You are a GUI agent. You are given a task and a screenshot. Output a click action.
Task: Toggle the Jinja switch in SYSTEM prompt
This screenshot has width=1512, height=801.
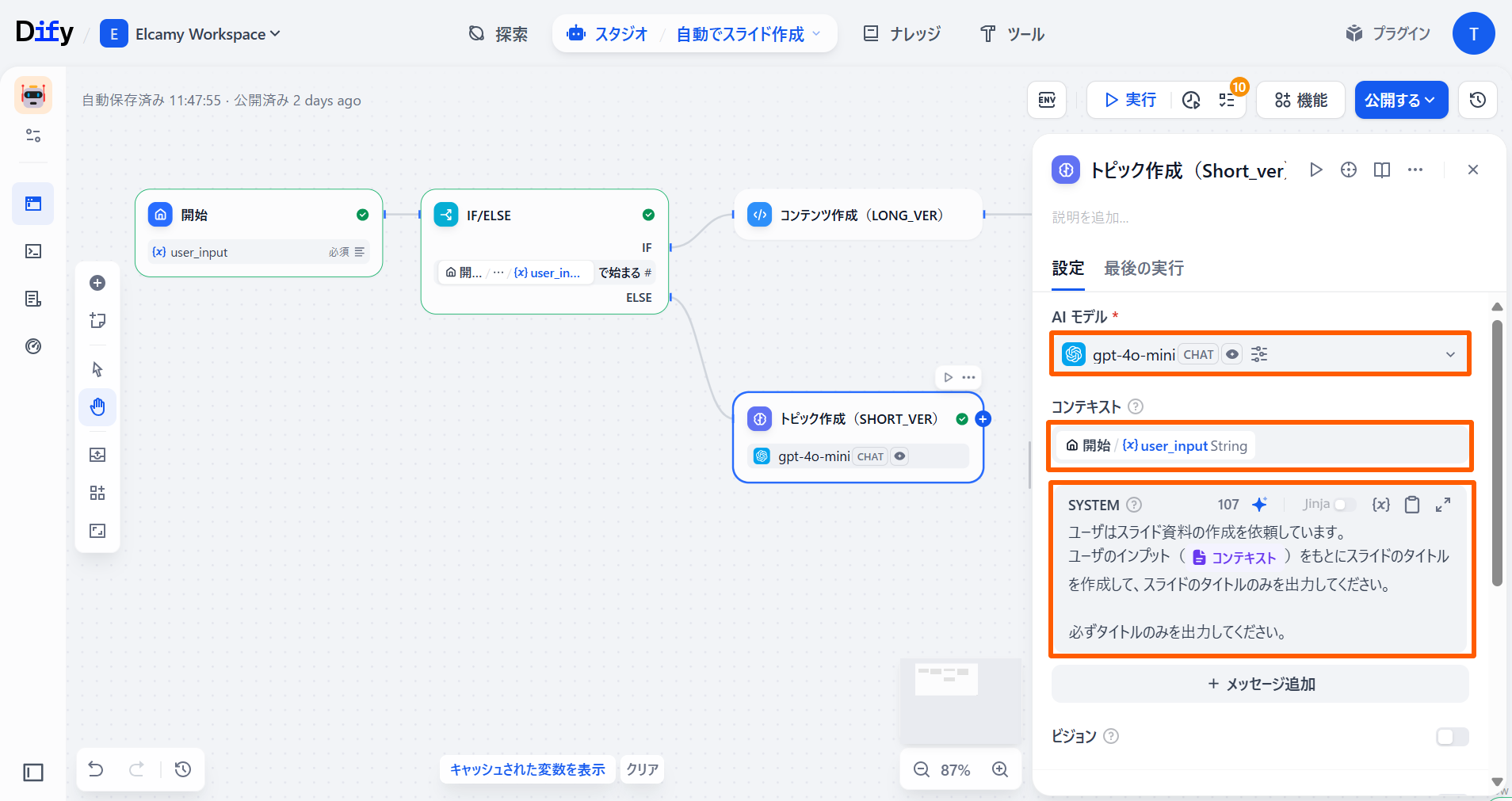click(x=1345, y=505)
